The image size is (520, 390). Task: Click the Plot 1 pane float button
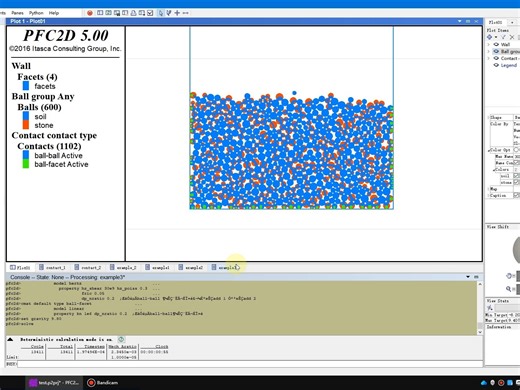coord(468,21)
